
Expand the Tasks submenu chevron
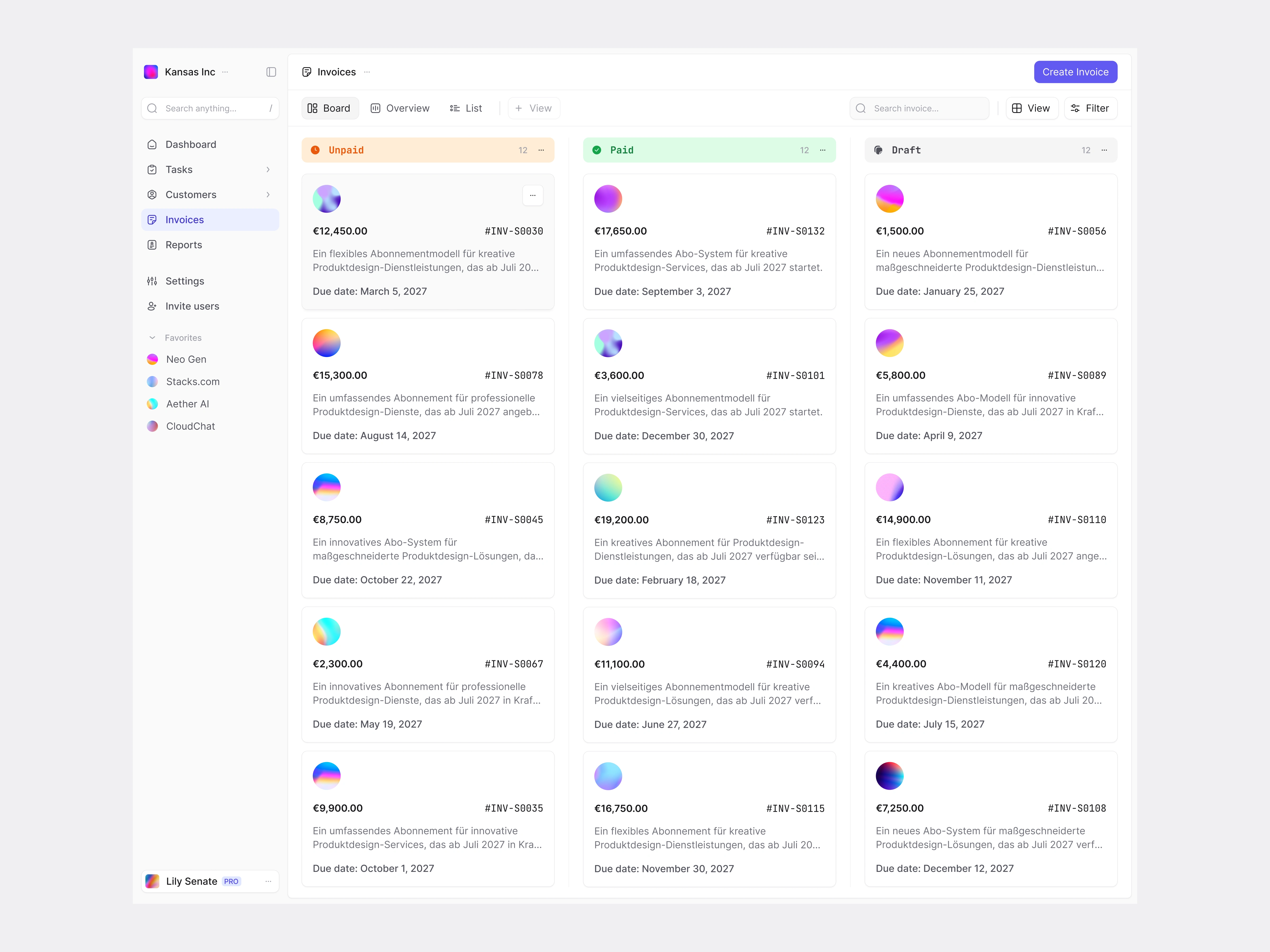pyautogui.click(x=267, y=170)
